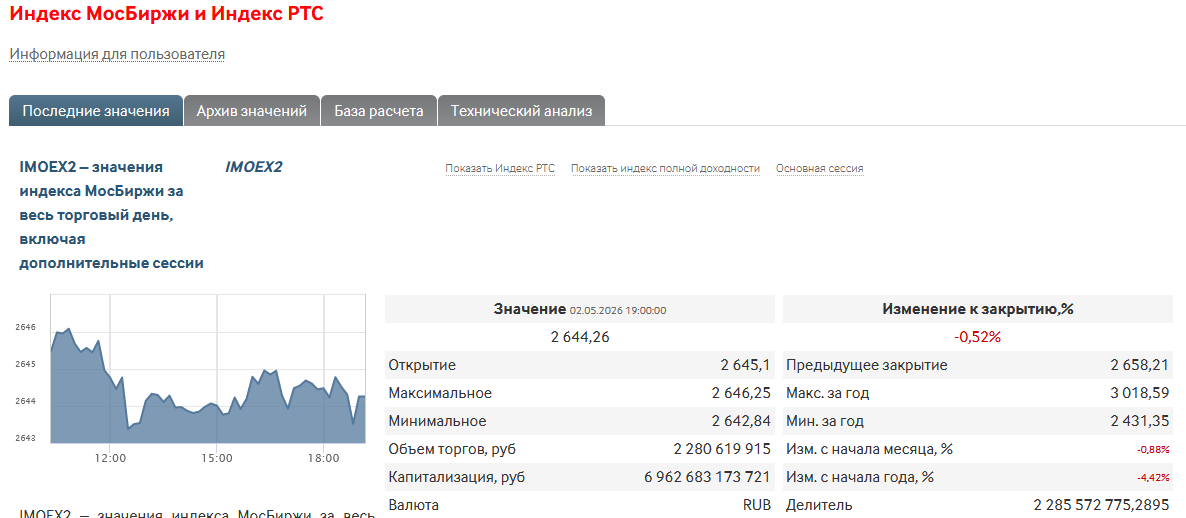1186x518 pixels.
Task: Click the Открытие row label
Action: [x=422, y=366]
